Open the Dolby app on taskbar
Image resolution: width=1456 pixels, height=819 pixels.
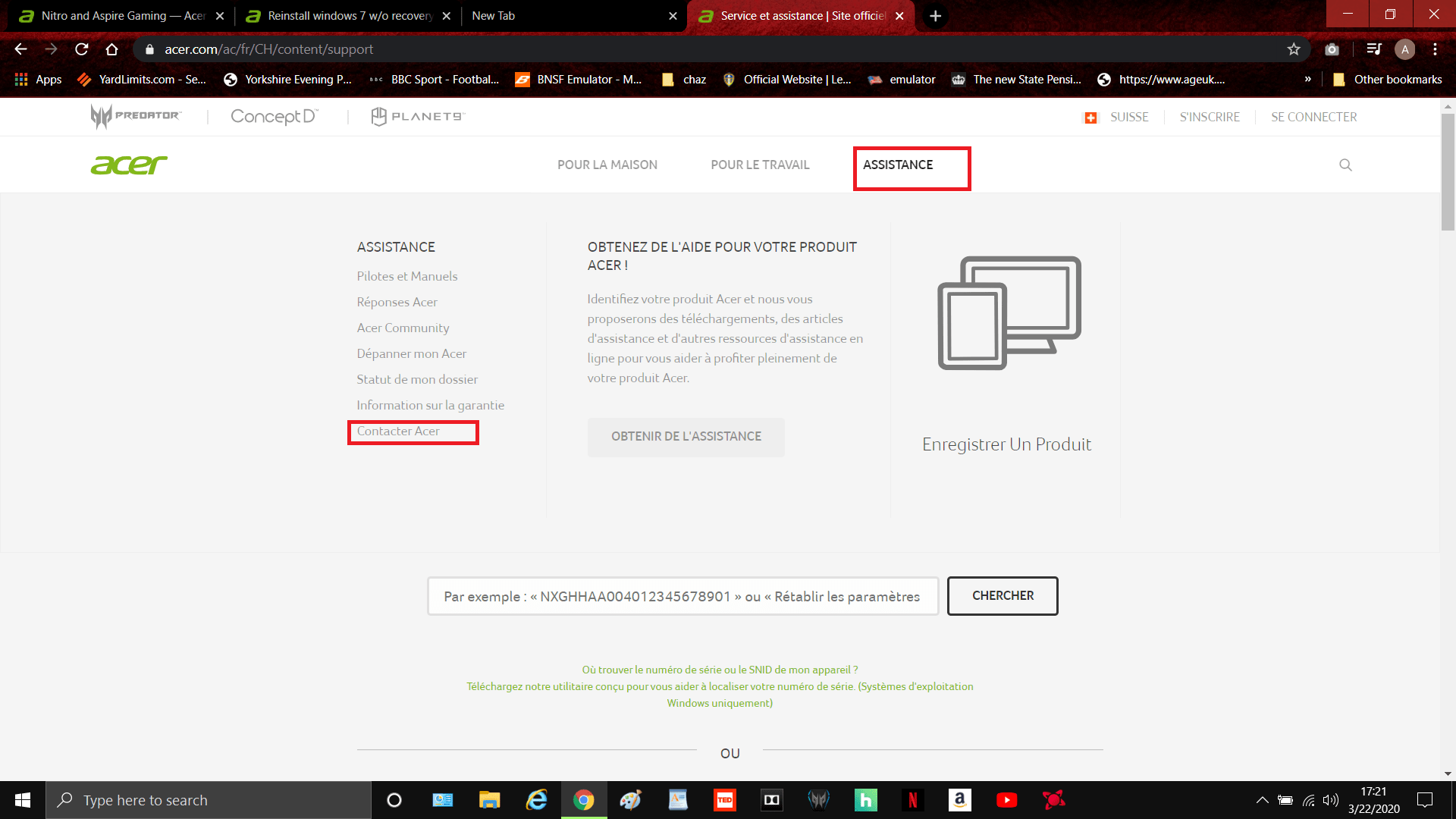771,800
